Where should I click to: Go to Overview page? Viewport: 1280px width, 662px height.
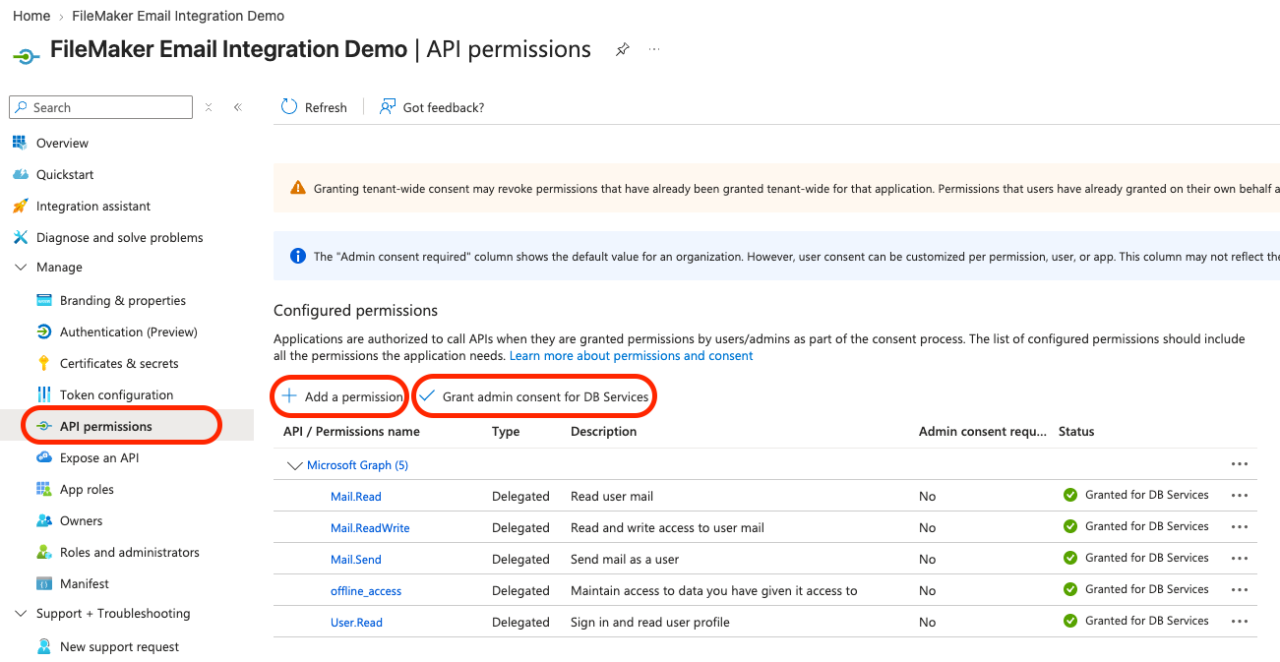pos(62,143)
